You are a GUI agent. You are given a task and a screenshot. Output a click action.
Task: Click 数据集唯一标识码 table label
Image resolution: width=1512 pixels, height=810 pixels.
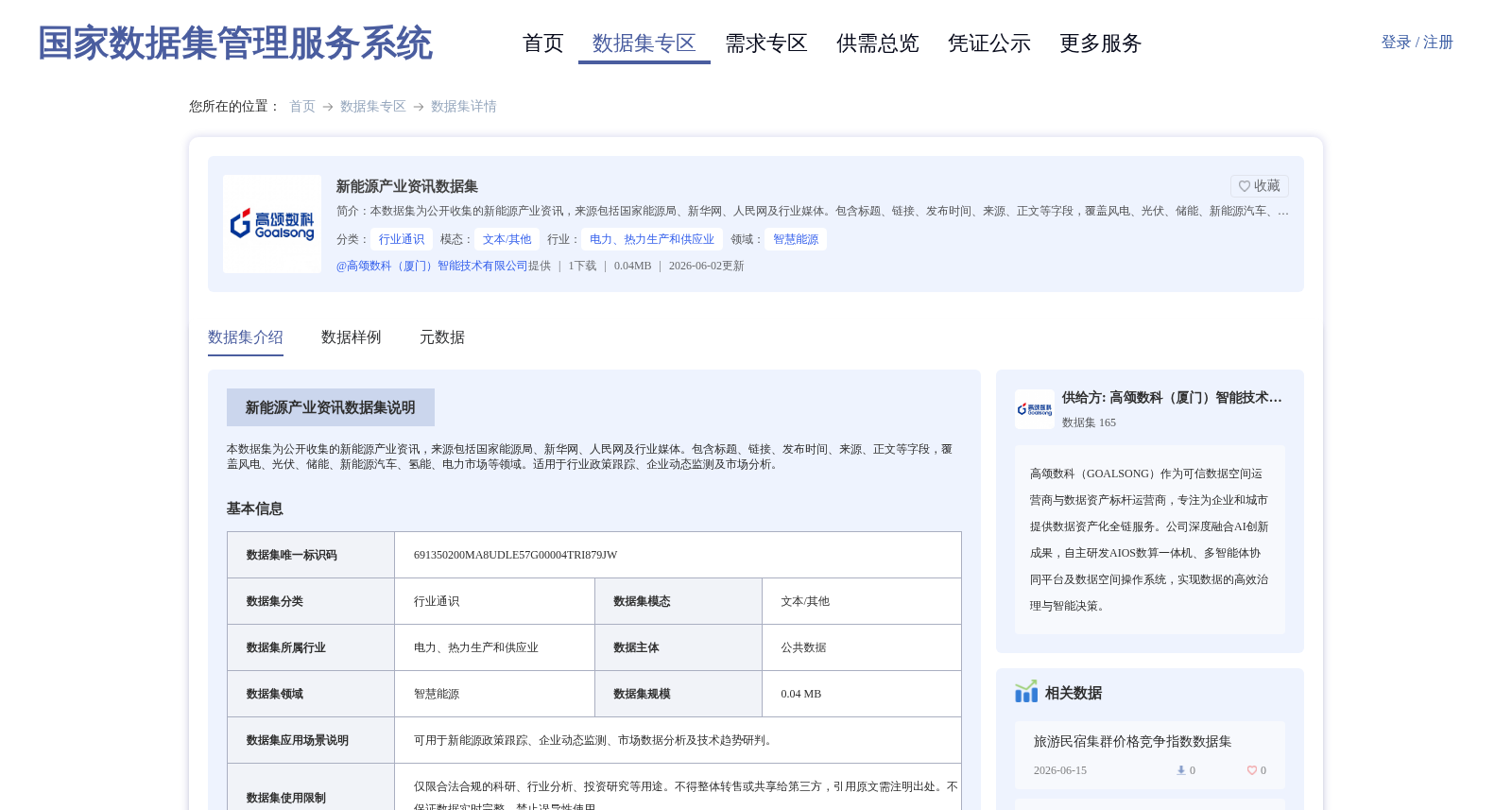(x=292, y=555)
